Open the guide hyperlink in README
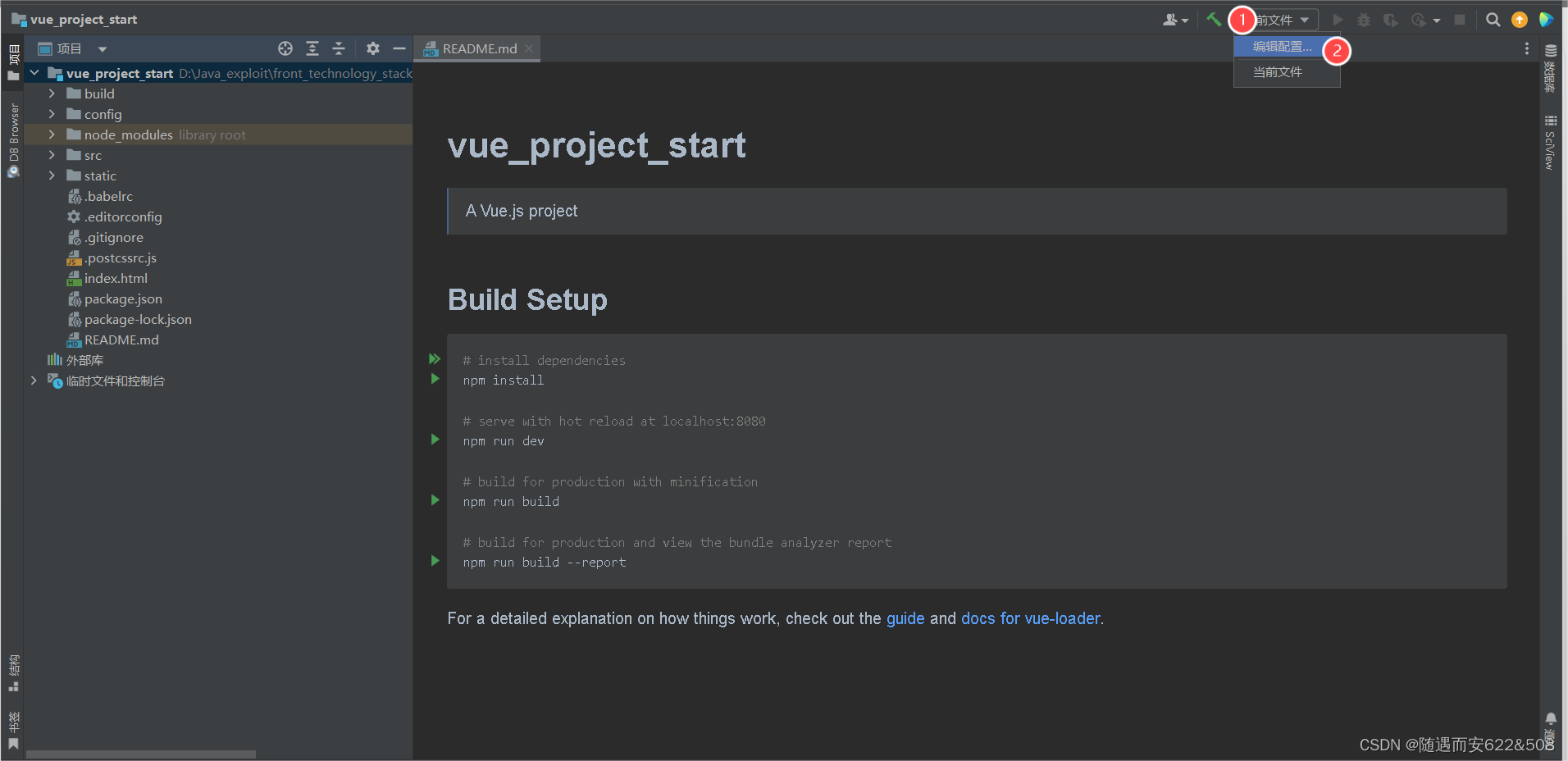Screen dimensions: 1568x761 [904, 619]
